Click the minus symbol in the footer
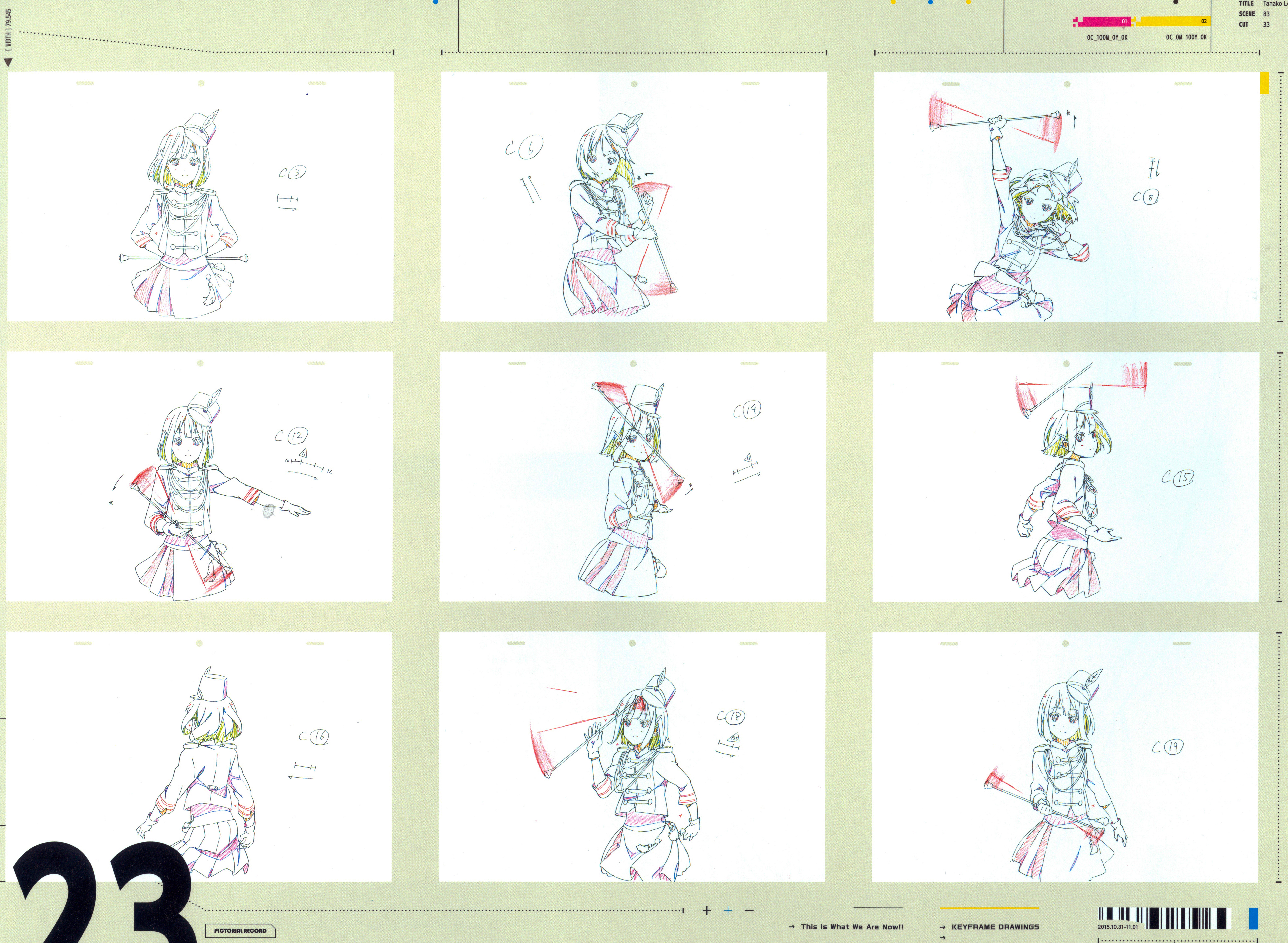 750,911
